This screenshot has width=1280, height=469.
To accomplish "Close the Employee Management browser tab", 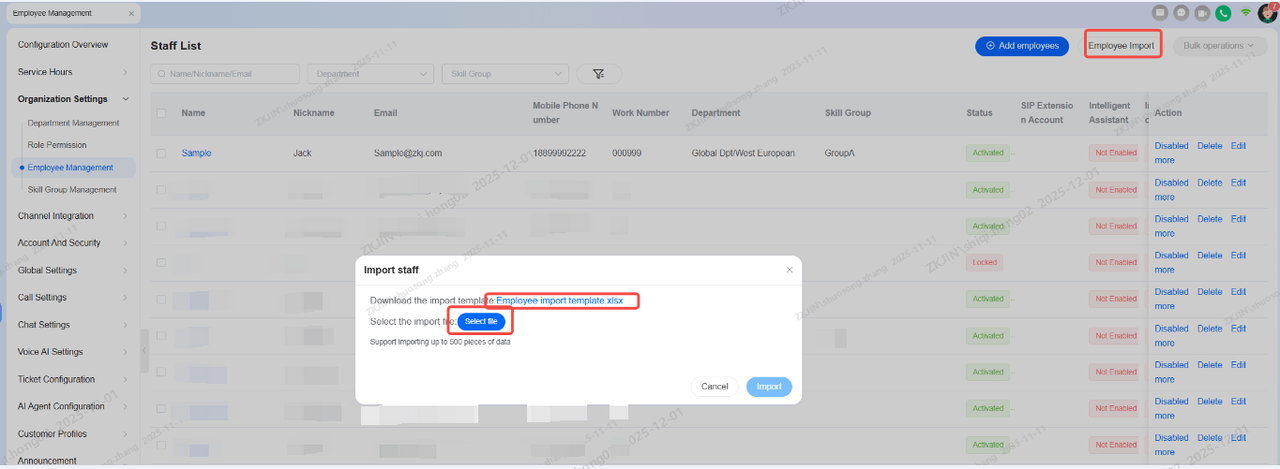I will click(132, 14).
